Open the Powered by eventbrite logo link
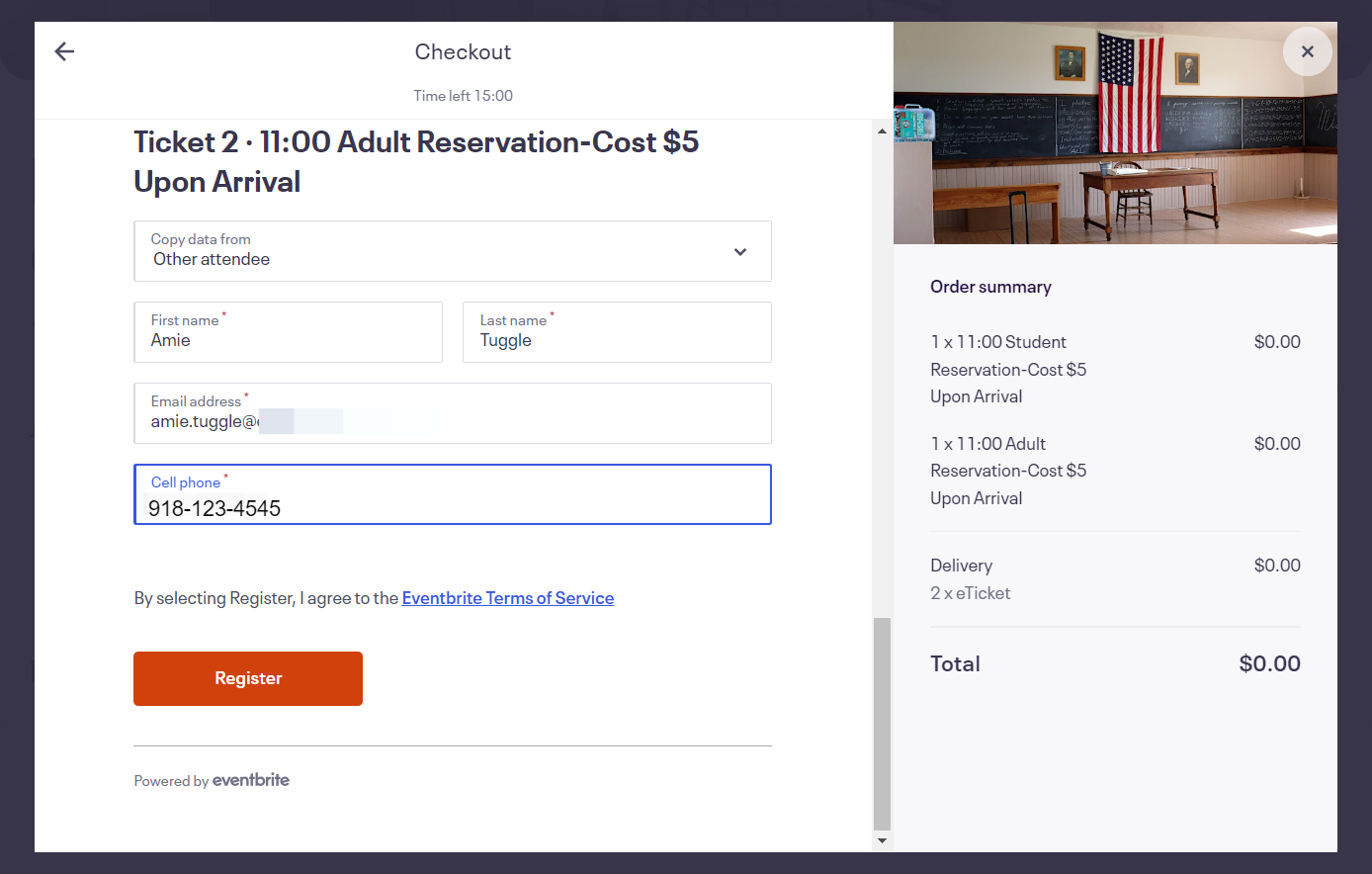Viewport: 1372px width, 874px height. click(x=251, y=780)
